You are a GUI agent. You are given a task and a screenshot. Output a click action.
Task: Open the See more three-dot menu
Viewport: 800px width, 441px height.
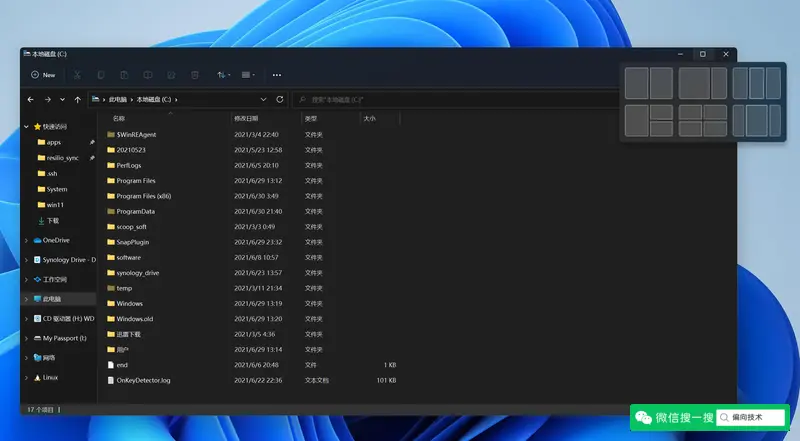(x=277, y=75)
